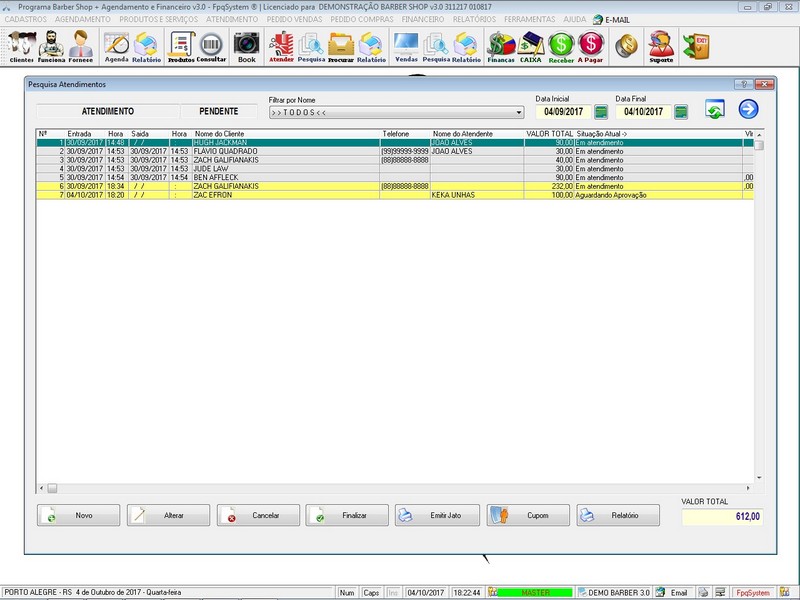Open the Finanças toolbar icon
Screen dimensions: 800x600
coord(501,46)
